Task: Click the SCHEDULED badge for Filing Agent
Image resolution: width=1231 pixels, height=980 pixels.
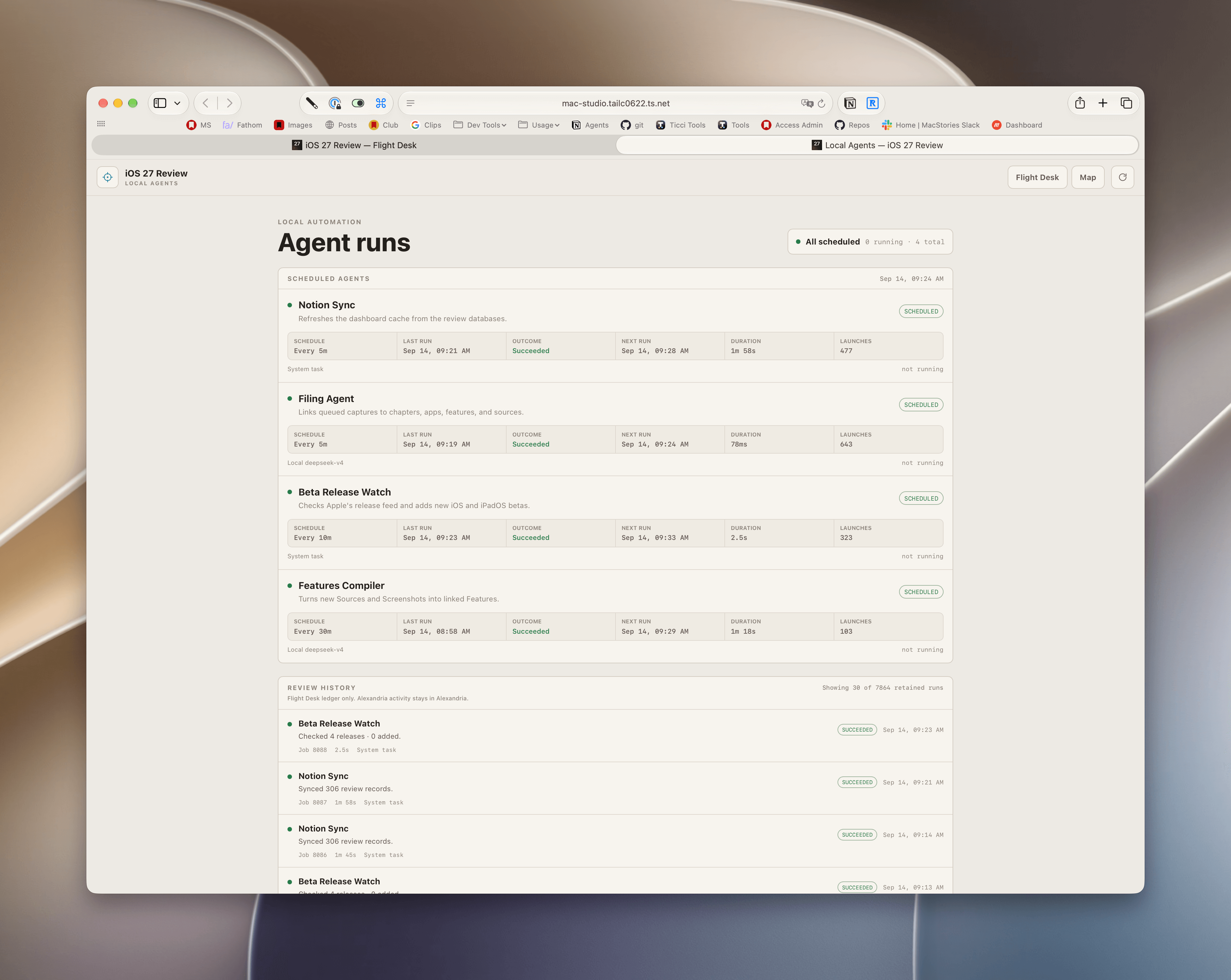Action: pos(921,405)
